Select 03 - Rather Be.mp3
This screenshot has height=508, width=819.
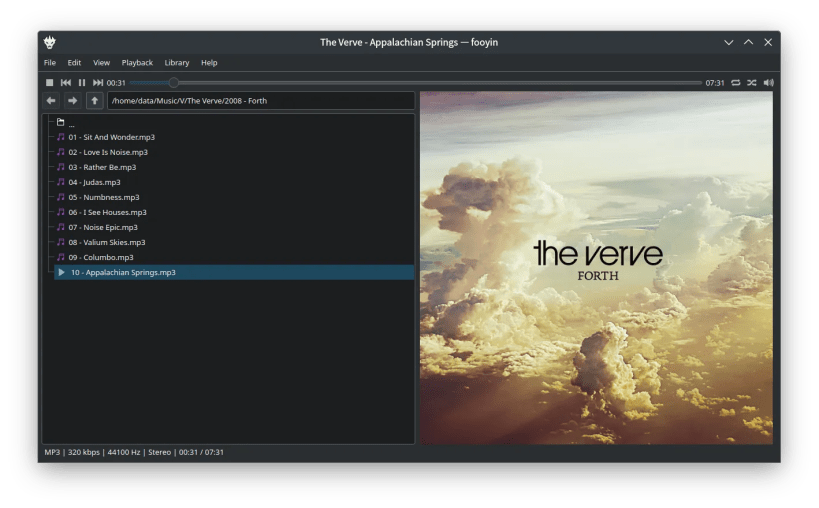(x=235, y=168)
